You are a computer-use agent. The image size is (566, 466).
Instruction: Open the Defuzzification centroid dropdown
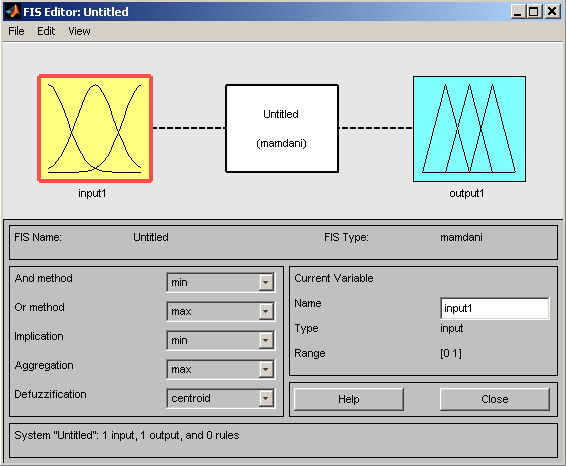(x=221, y=398)
